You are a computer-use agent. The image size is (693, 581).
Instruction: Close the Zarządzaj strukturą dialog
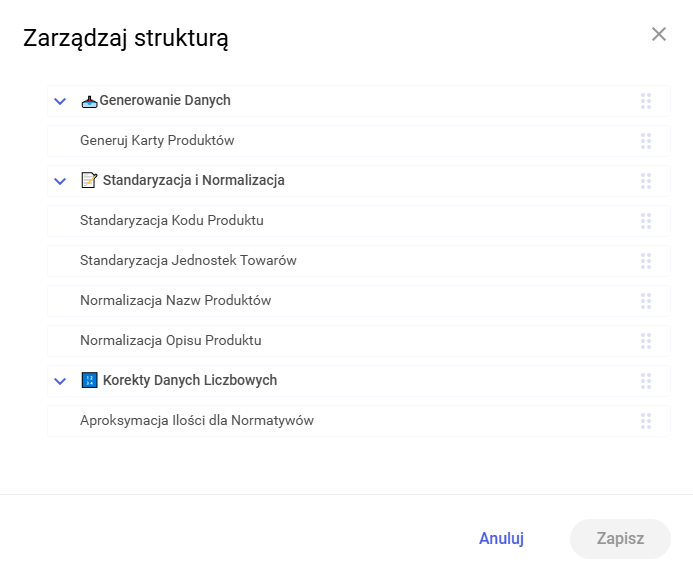click(659, 34)
